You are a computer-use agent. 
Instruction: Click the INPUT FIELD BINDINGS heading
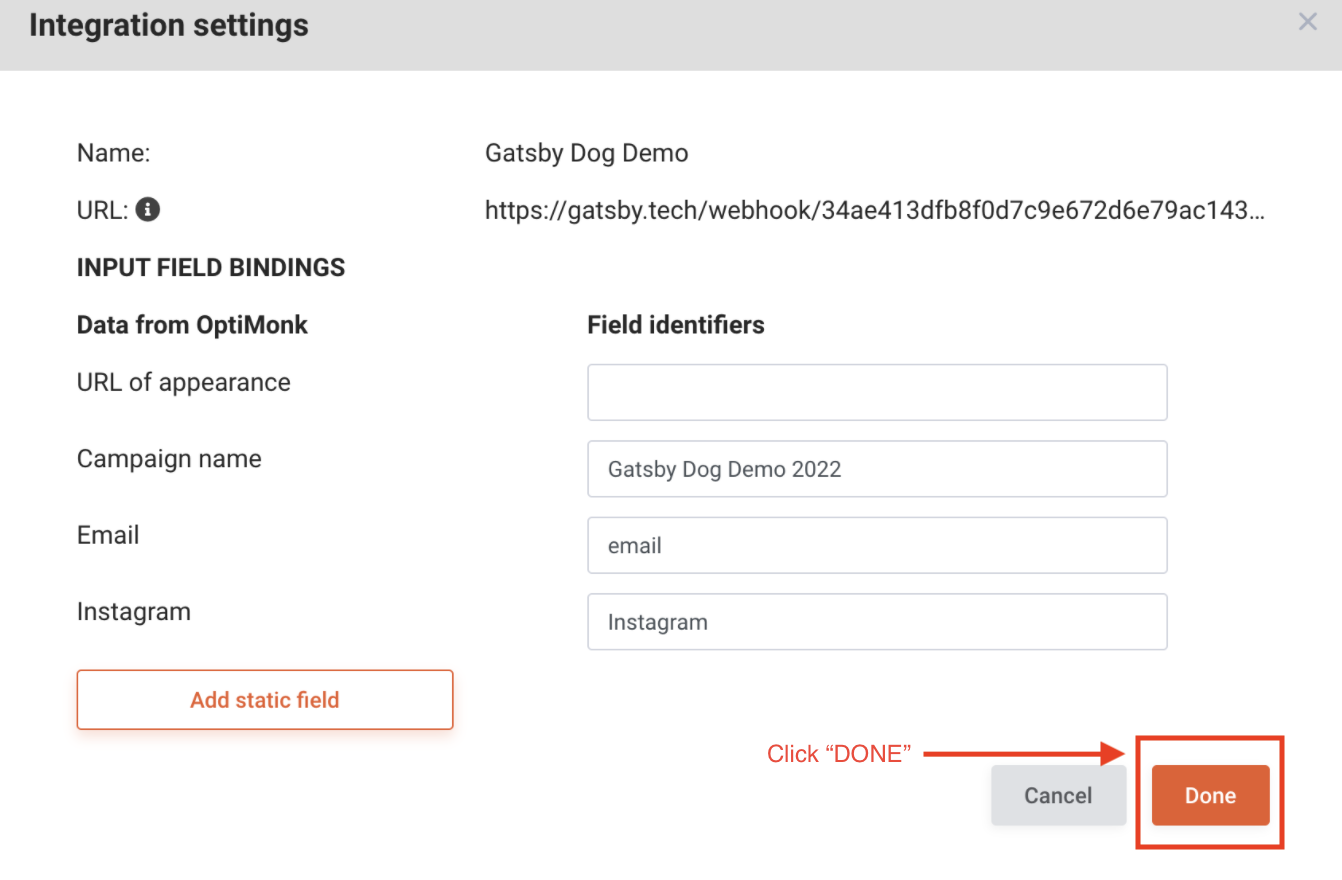click(211, 268)
